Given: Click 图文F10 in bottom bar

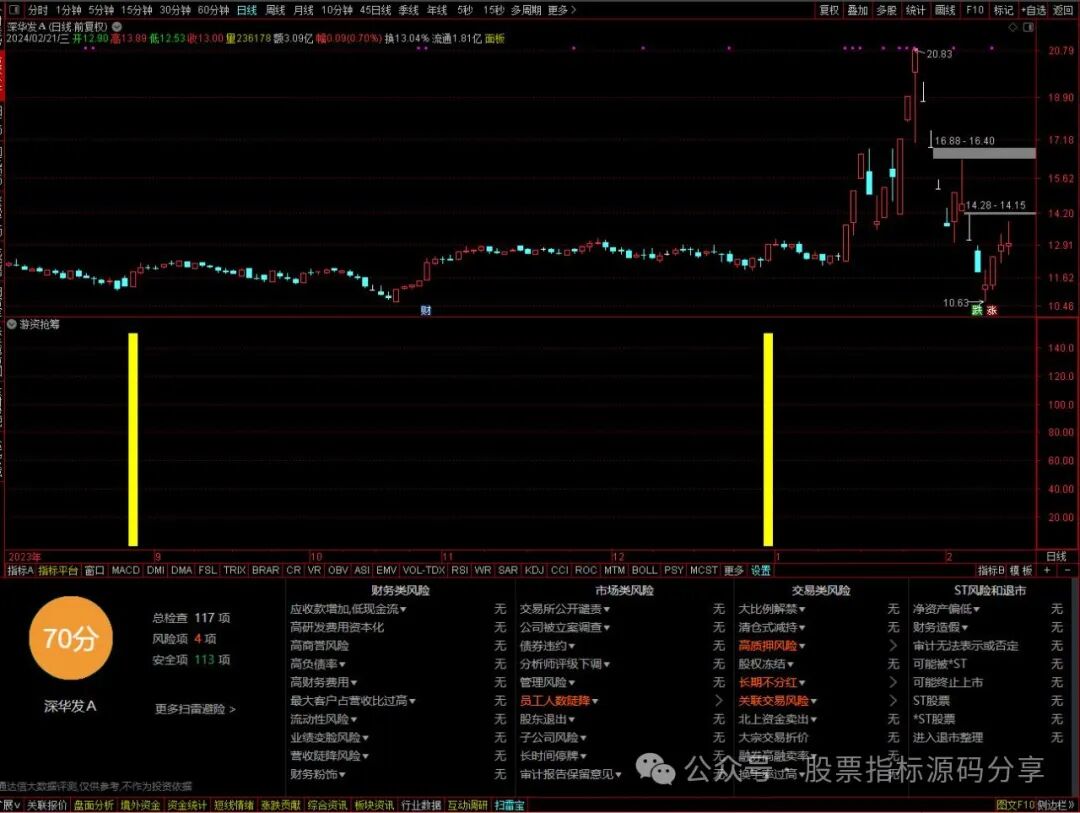Looking at the screenshot, I should pyautogui.click(x=1015, y=805).
